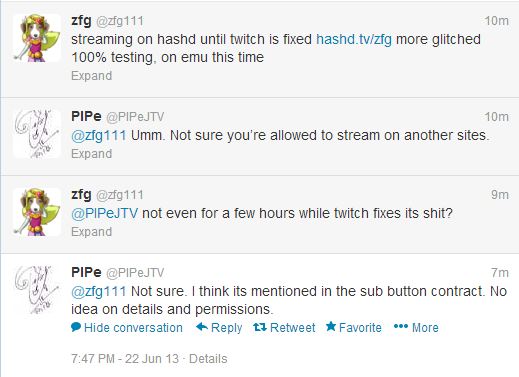Click the speech bubble conversation icon

tap(76, 327)
